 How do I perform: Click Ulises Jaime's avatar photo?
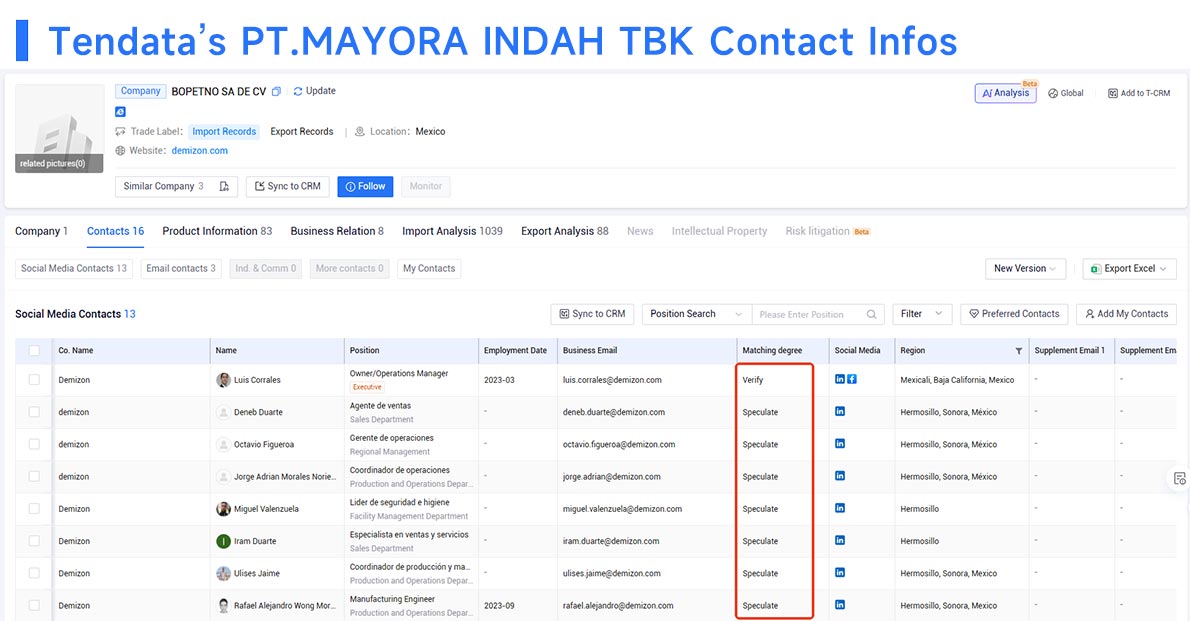point(223,573)
